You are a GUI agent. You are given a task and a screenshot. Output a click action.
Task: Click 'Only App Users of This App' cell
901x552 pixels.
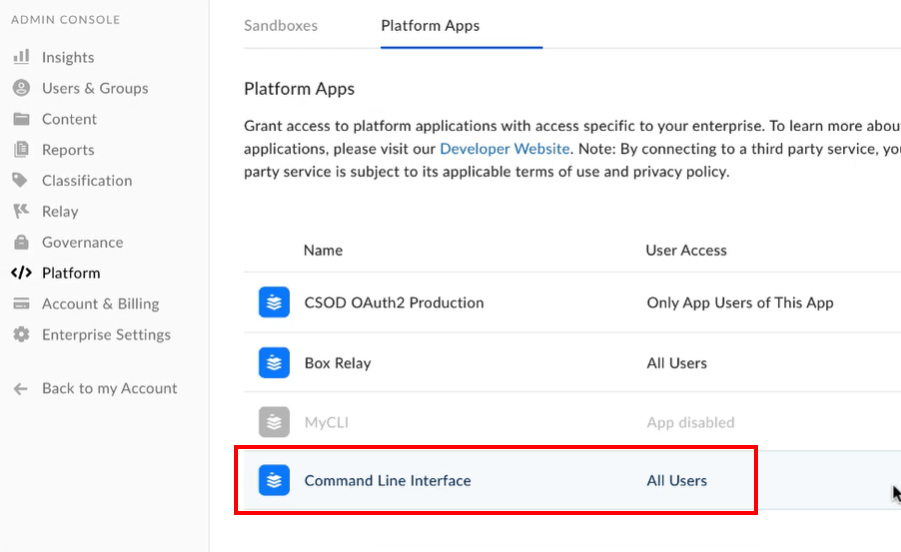coord(740,303)
